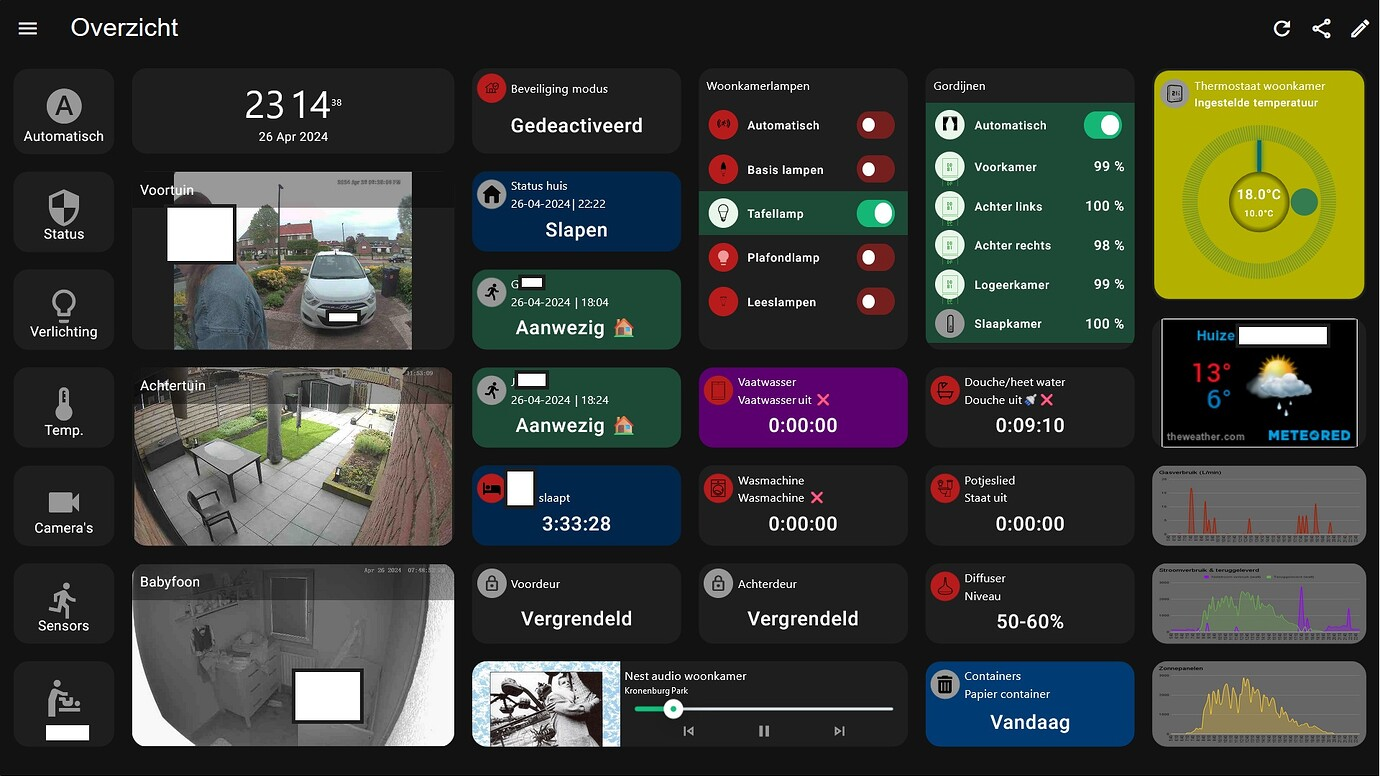1380x776 pixels.
Task: Open the Camera's sidebar tile
Action: point(64,505)
